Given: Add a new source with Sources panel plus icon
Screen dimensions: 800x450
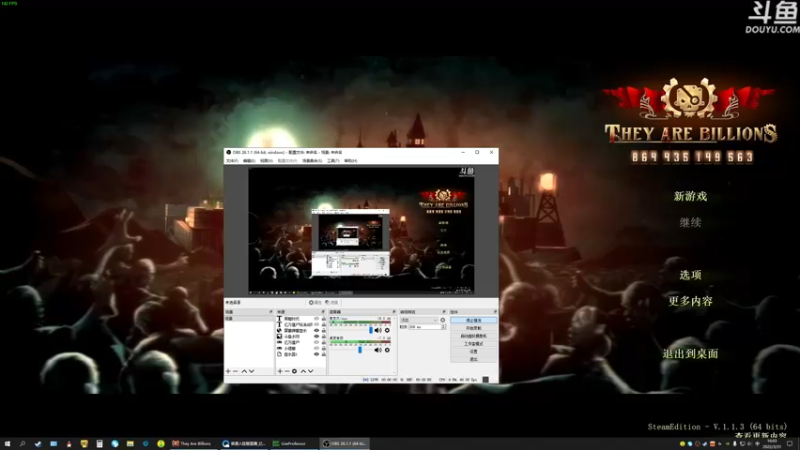Looking at the screenshot, I should pyautogui.click(x=280, y=371).
